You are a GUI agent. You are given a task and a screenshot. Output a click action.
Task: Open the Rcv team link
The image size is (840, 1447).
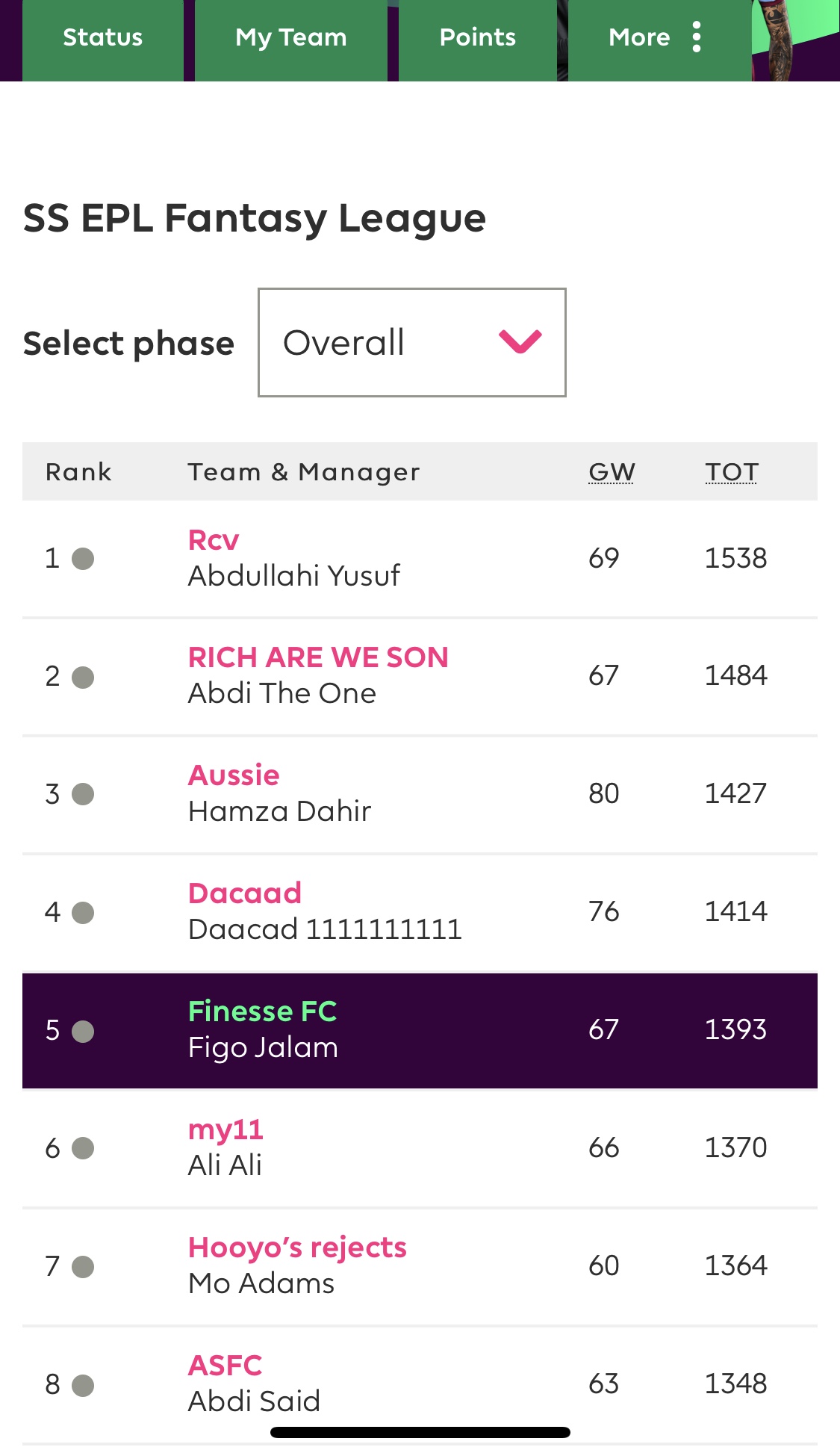click(214, 539)
